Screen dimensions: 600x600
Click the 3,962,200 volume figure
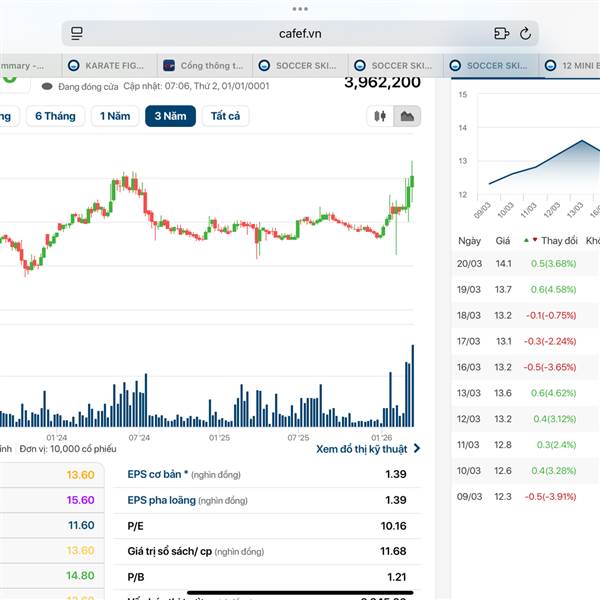(x=382, y=83)
